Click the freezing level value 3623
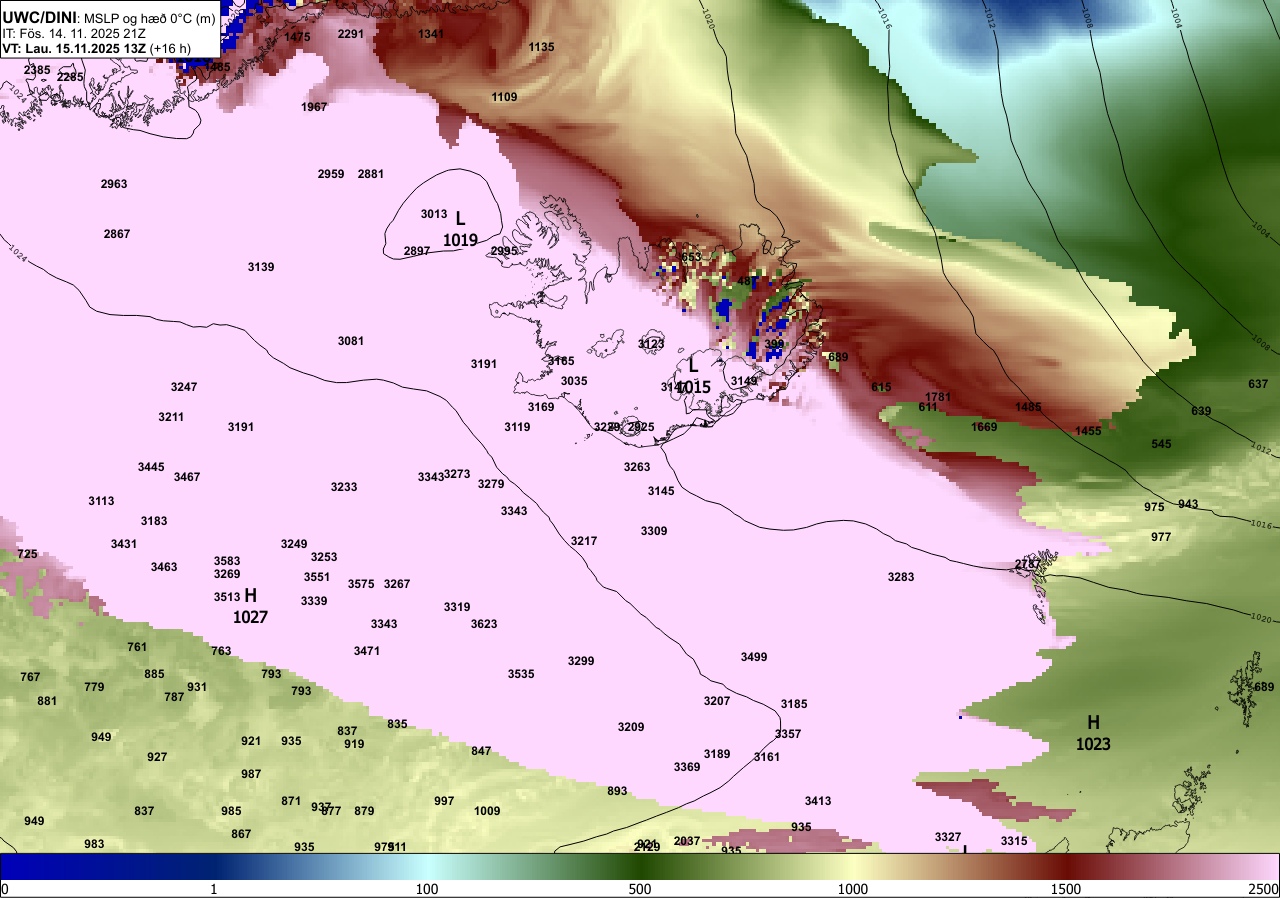The width and height of the screenshot is (1280, 898). pos(484,624)
